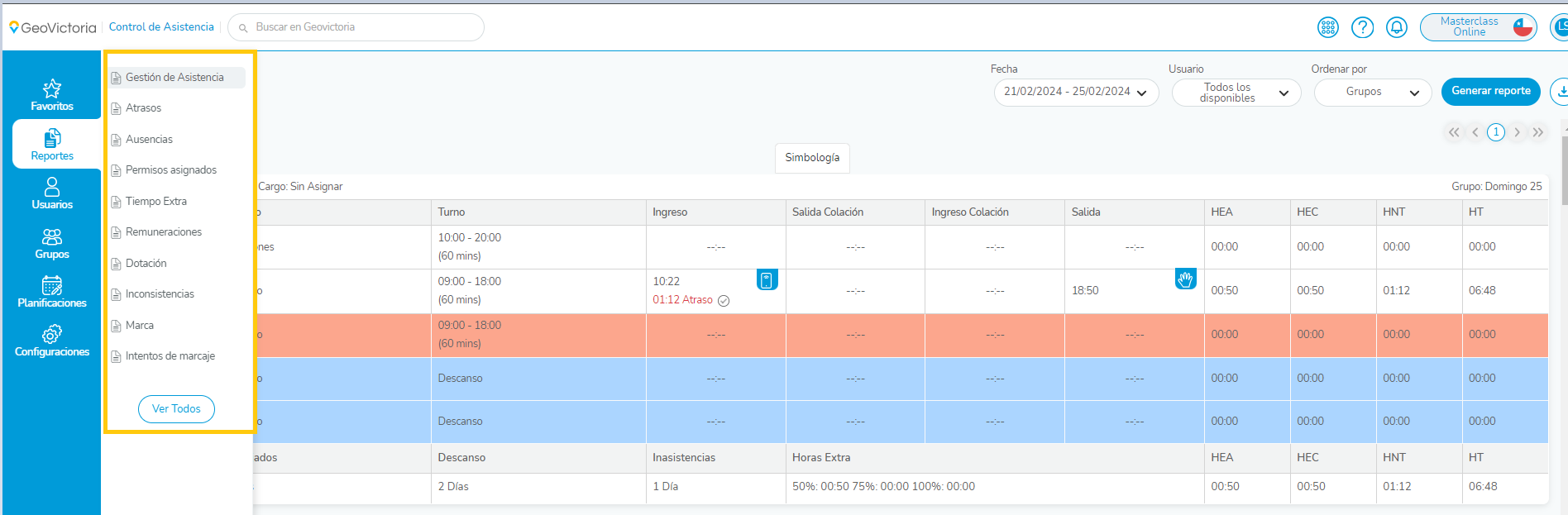Image resolution: width=1568 pixels, height=515 pixels.
Task: Open Favoritos in the sidebar
Action: pos(51,94)
